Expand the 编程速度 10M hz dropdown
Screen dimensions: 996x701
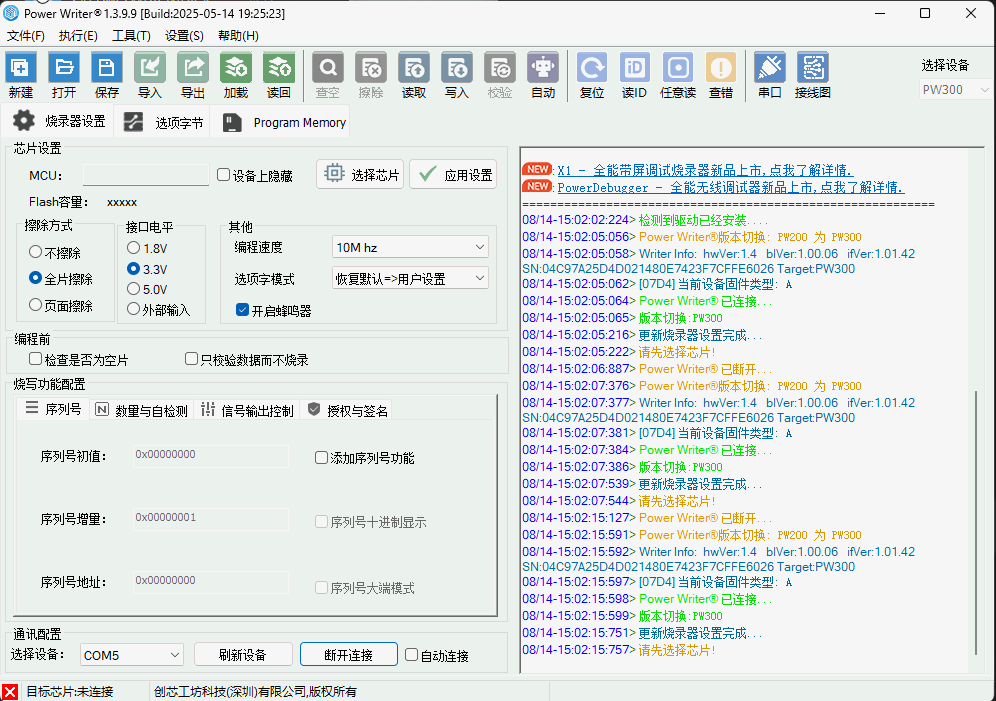click(410, 247)
